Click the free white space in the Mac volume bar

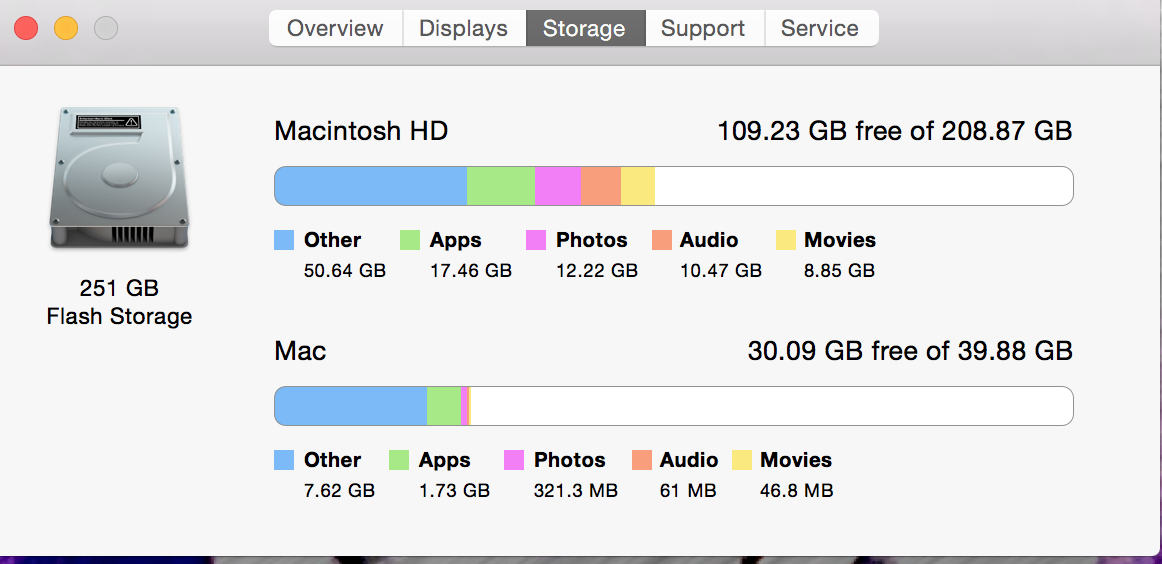[x=772, y=406]
